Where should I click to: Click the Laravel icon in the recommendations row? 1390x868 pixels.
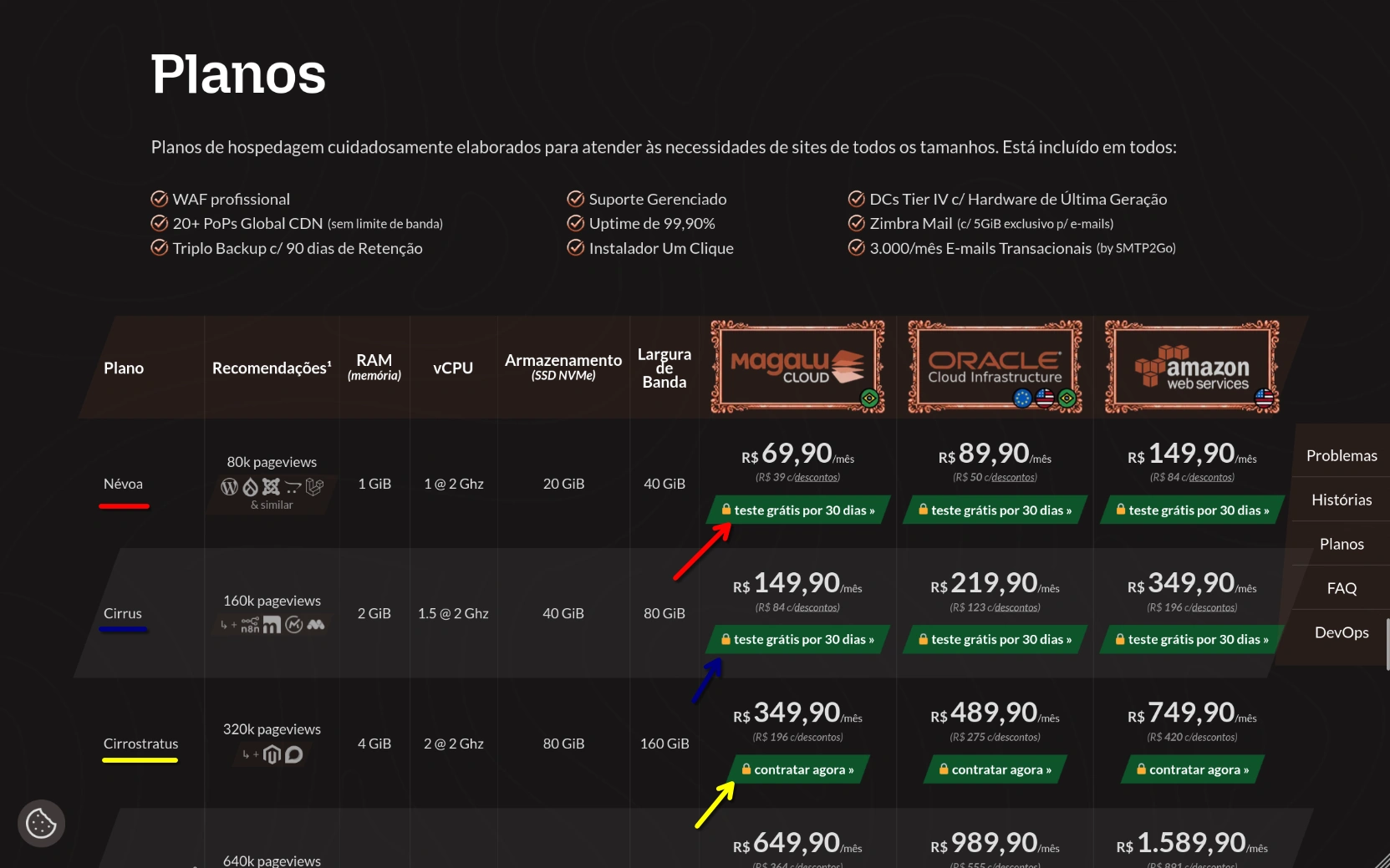[314, 487]
